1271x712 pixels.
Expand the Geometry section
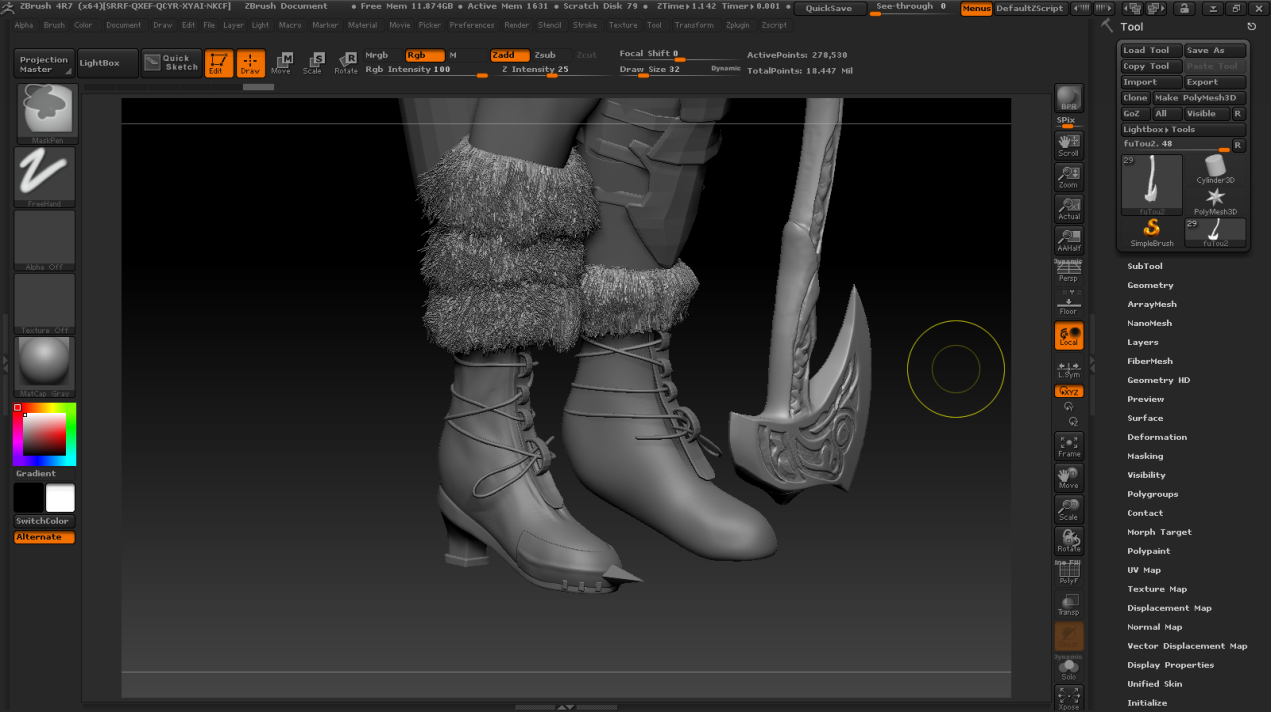pos(1150,285)
